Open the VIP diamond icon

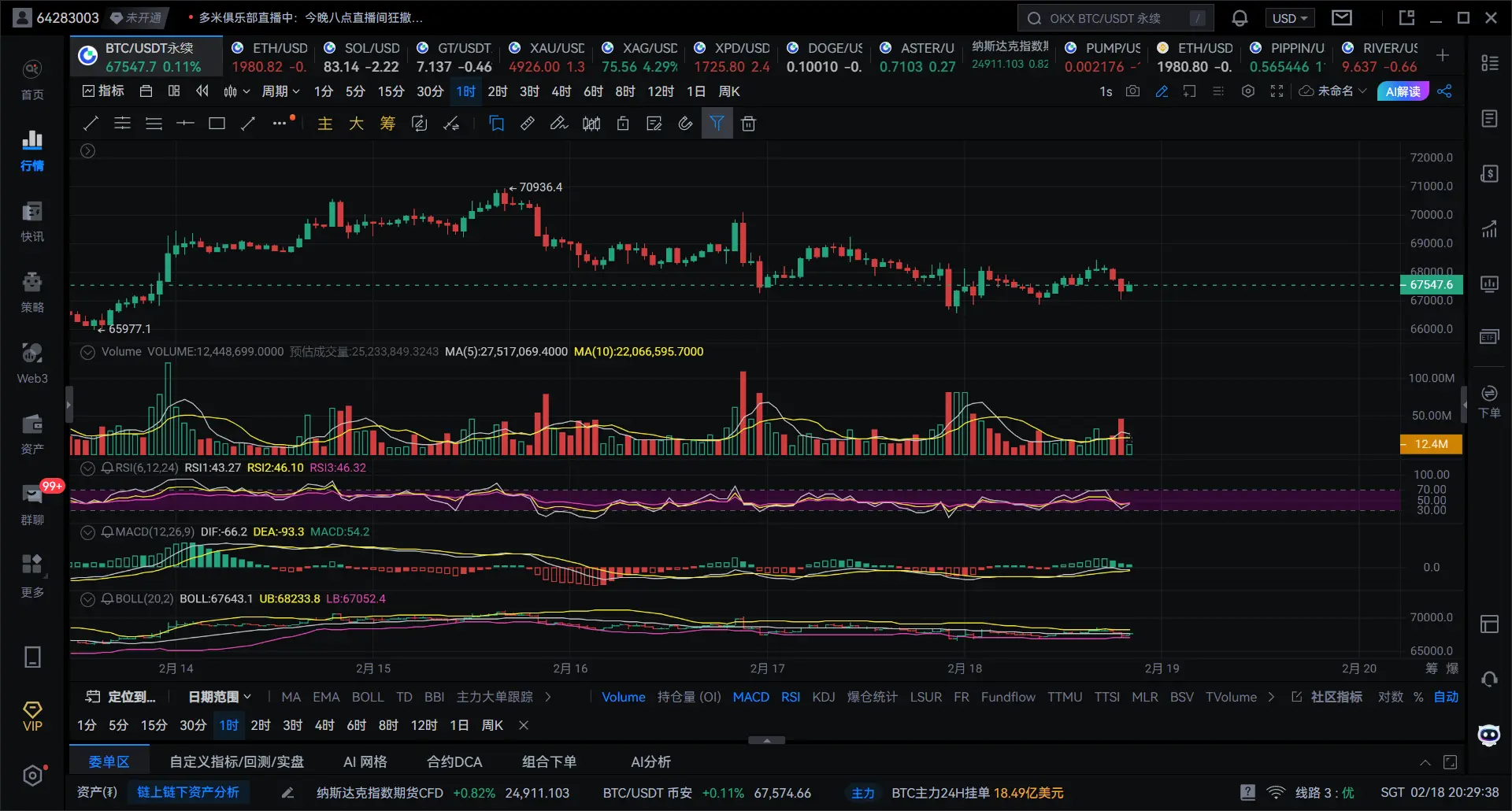click(x=32, y=717)
